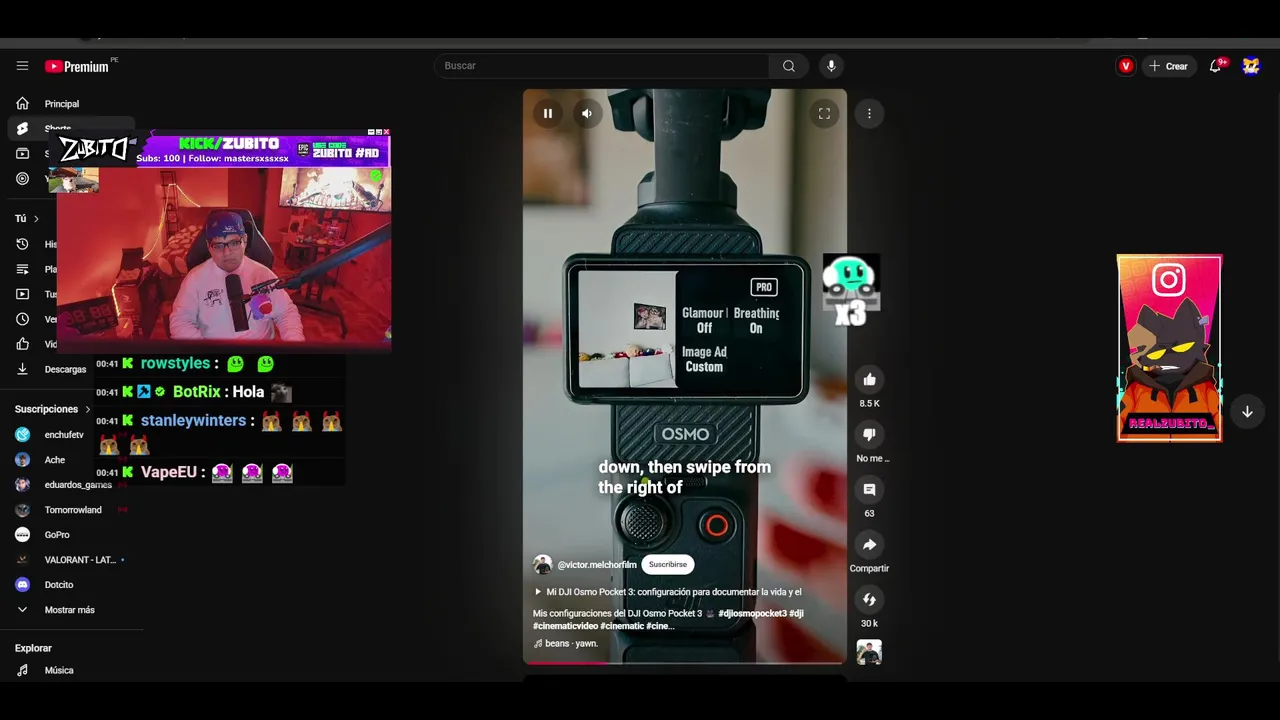Open the three-dot Shorts options menu
1280x720 pixels.
point(869,114)
